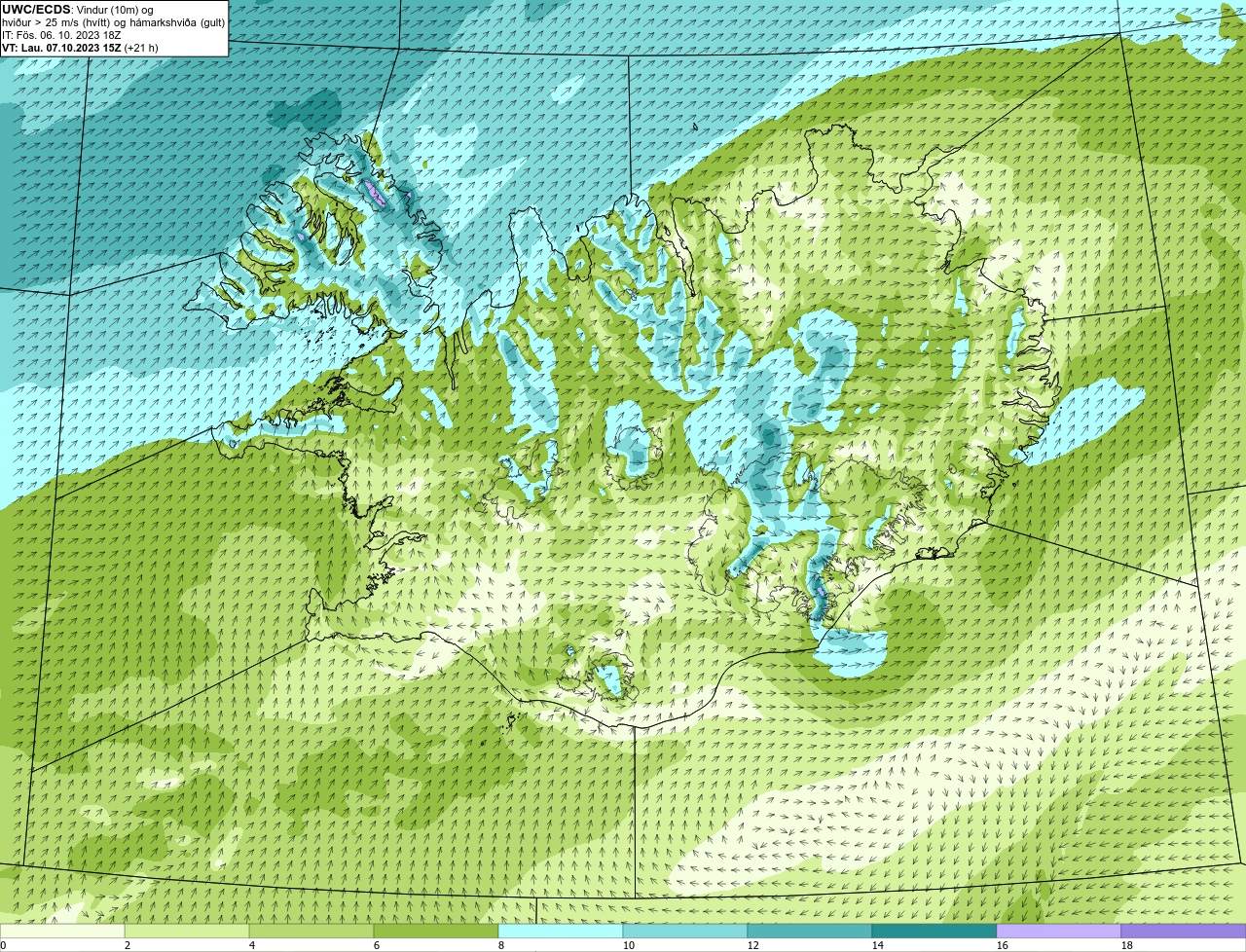Click the legend scale label "0"
Screen dimensions: 1246x952
tap(3, 945)
